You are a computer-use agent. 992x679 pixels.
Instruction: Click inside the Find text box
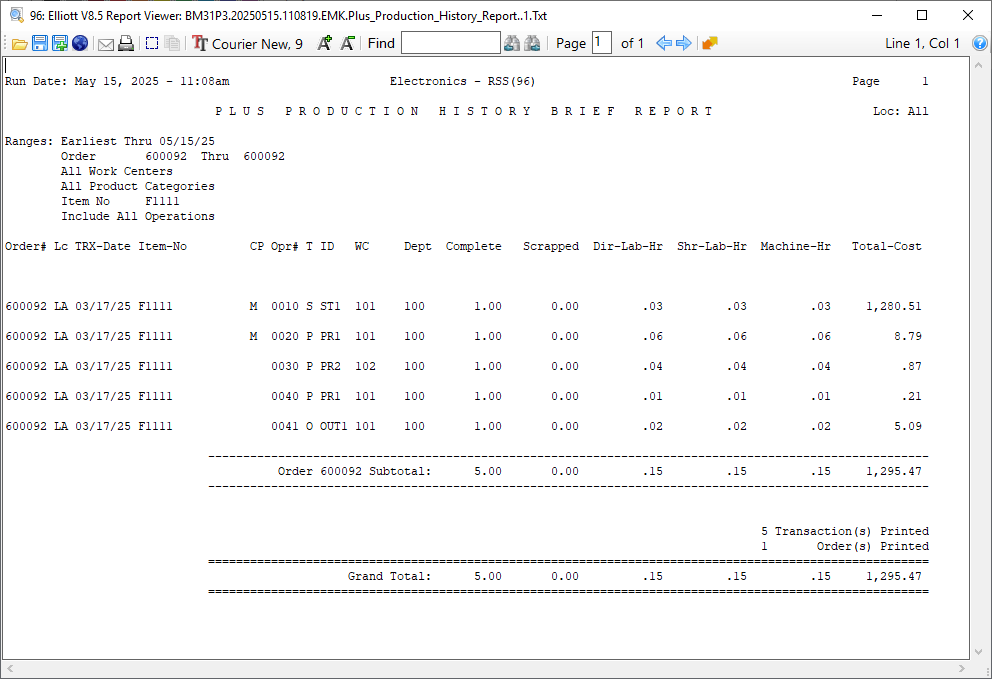click(x=450, y=43)
